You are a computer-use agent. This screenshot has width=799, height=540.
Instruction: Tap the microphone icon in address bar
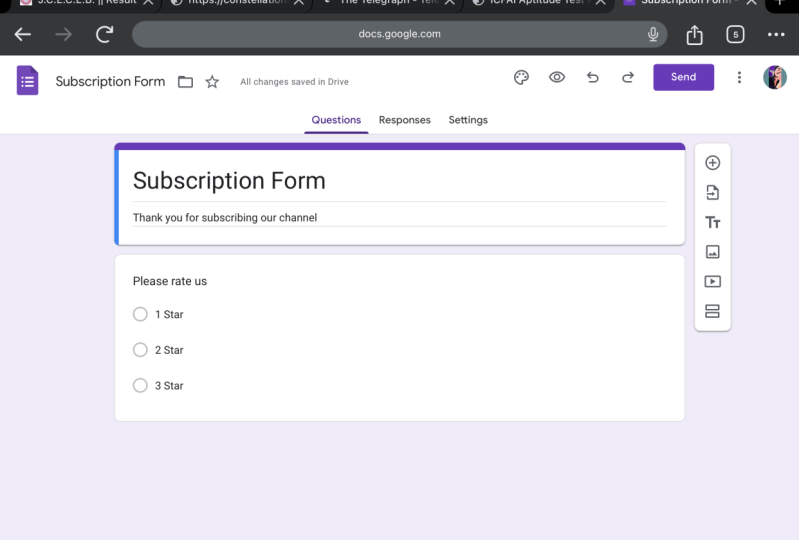click(653, 34)
